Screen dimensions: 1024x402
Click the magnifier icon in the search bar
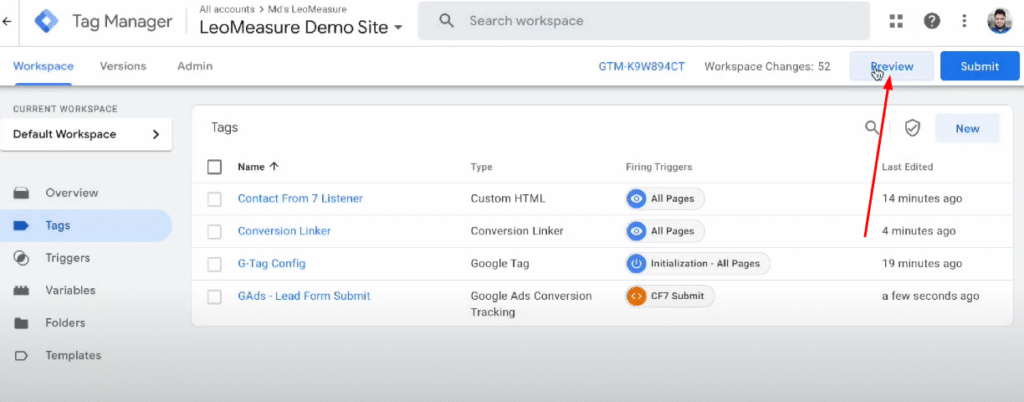click(447, 21)
